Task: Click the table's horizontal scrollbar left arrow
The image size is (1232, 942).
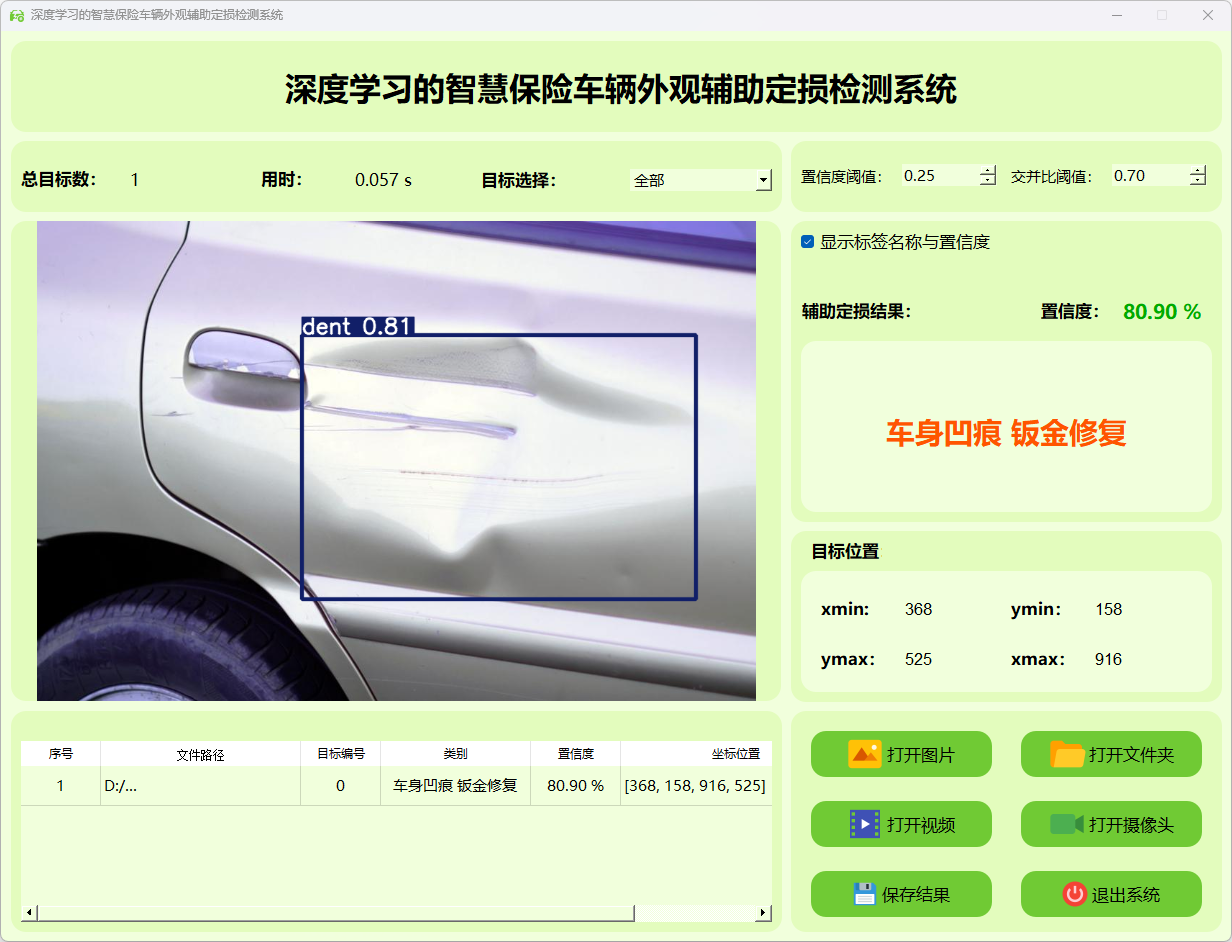Action: (x=29, y=912)
